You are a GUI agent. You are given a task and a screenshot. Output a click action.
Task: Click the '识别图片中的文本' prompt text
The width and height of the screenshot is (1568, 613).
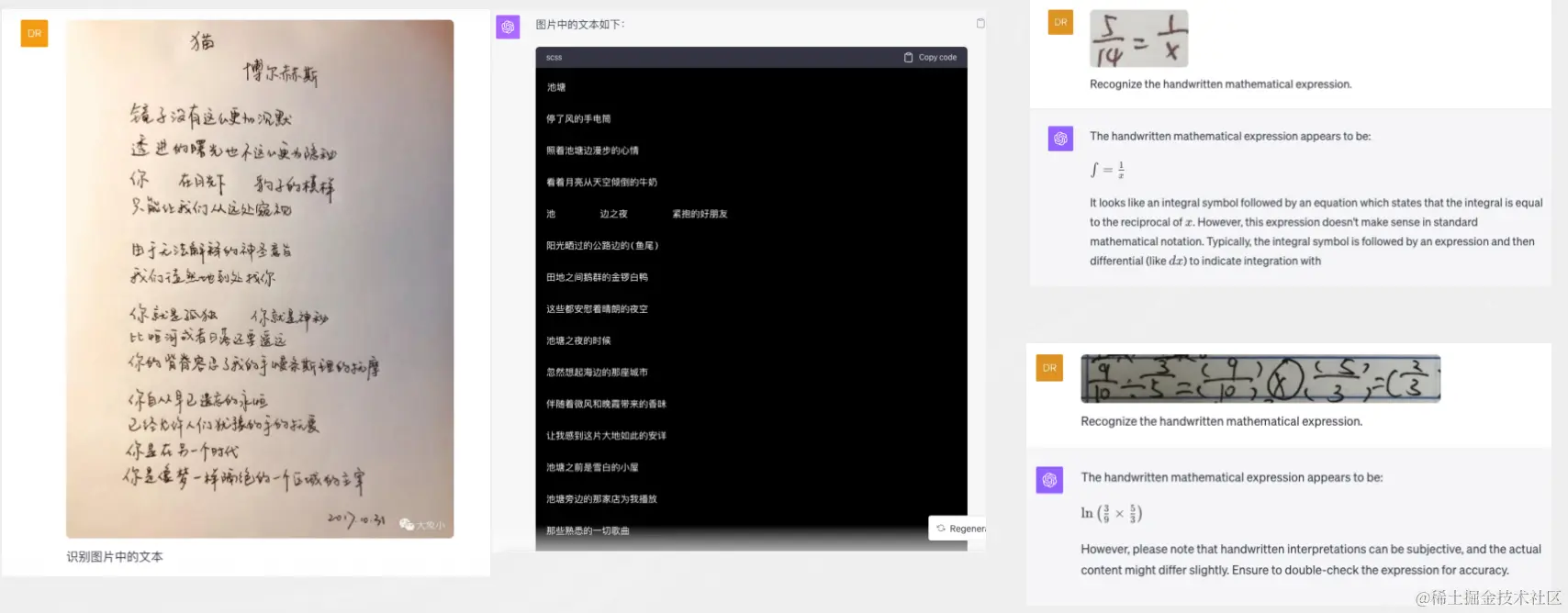[x=115, y=556]
